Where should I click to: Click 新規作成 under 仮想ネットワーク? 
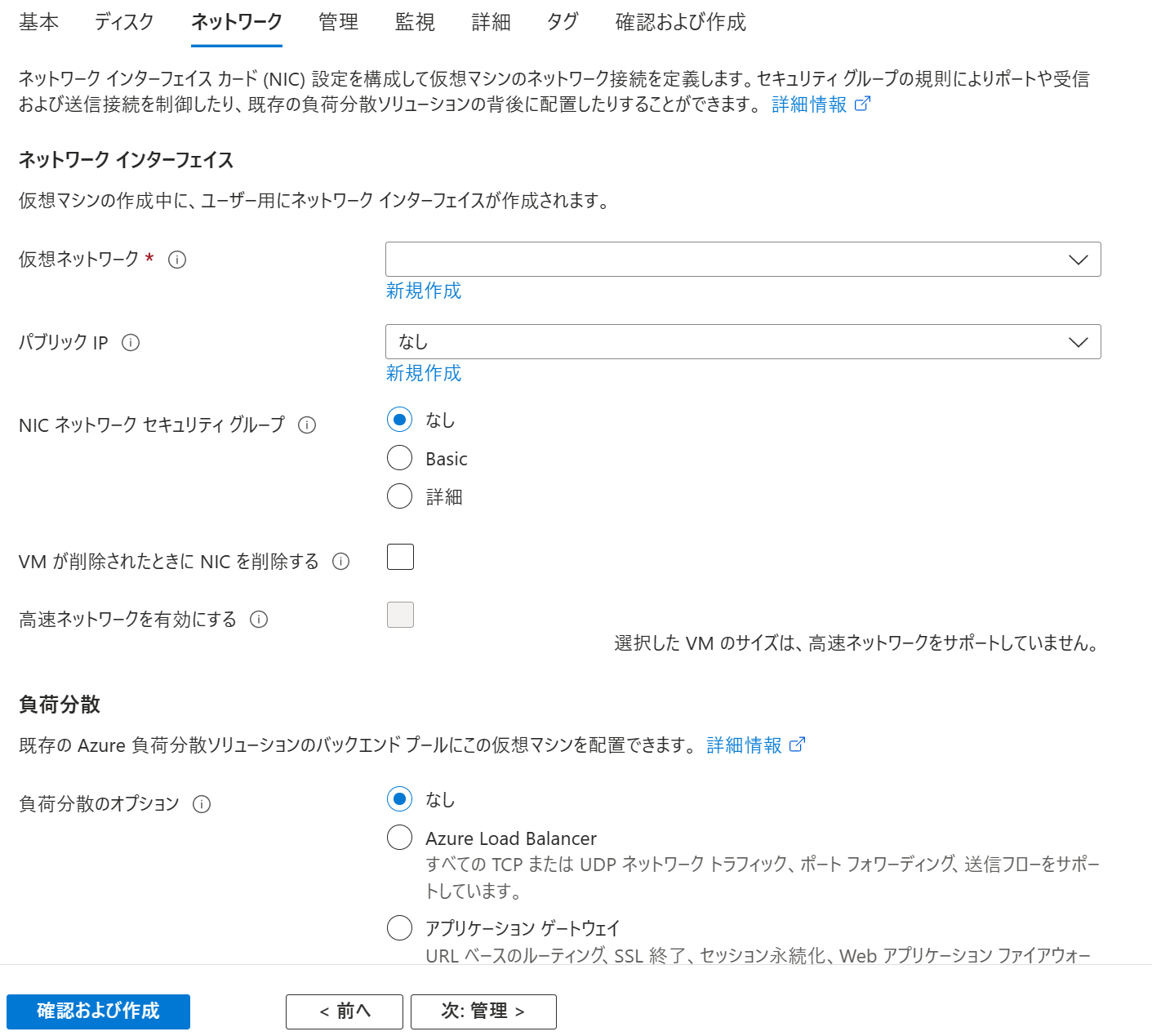coord(423,291)
